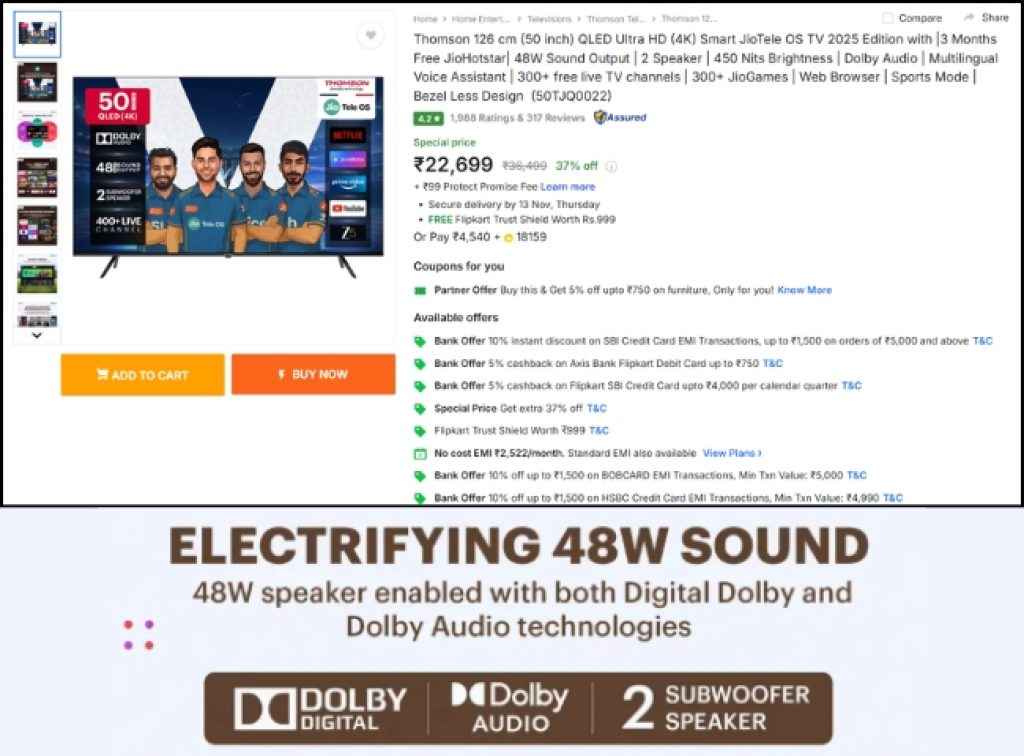The height and width of the screenshot is (756, 1024).
Task: Open the Televisions breadcrumb
Action: [549, 18]
